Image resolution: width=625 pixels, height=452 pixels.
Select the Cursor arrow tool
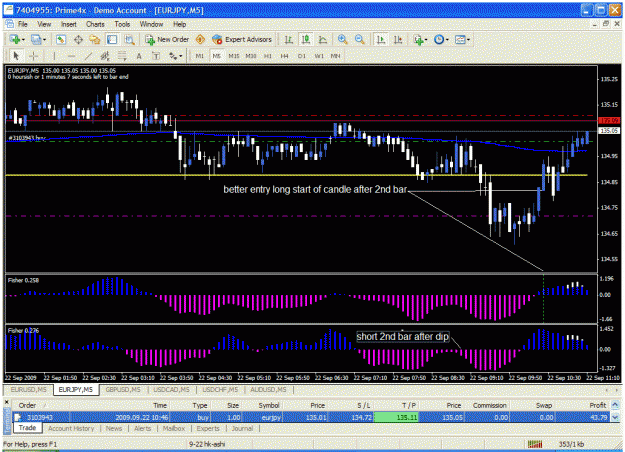point(16,56)
